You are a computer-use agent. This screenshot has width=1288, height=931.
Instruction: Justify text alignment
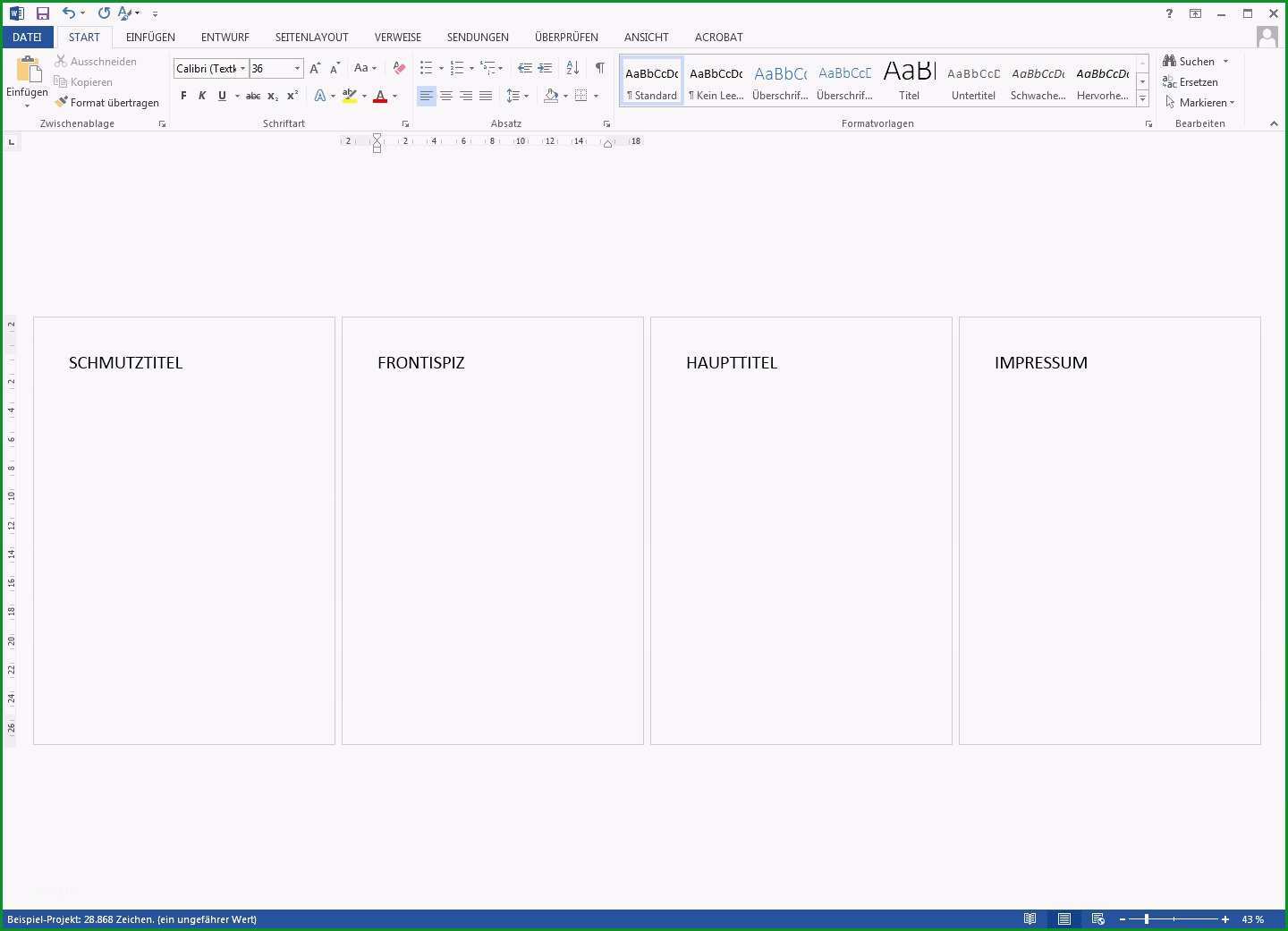[486, 96]
